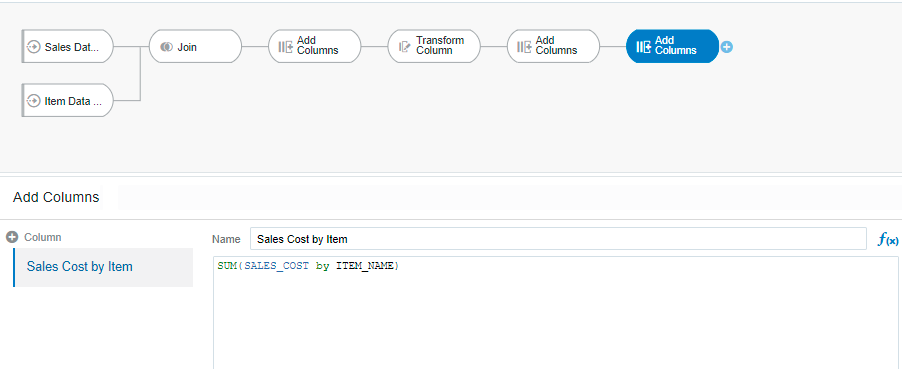The height and width of the screenshot is (369, 902).
Task: Select the Transform Column step
Action: 434,47
